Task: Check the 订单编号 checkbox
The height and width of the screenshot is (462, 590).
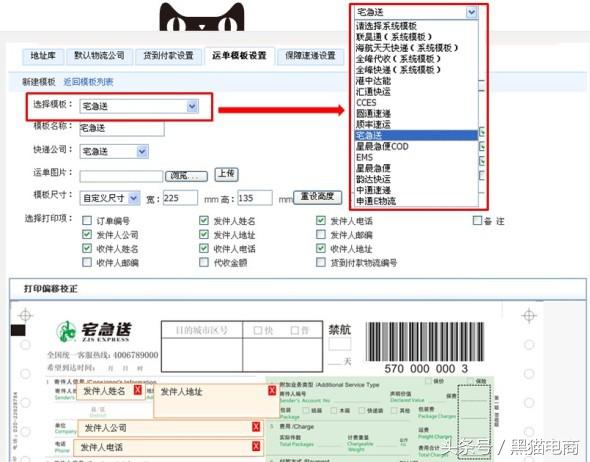Action: [x=87, y=220]
